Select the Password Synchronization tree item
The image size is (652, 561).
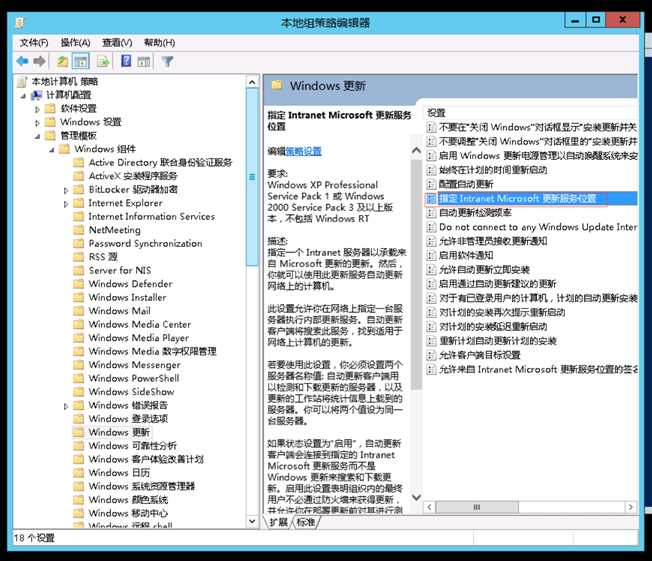[145, 243]
